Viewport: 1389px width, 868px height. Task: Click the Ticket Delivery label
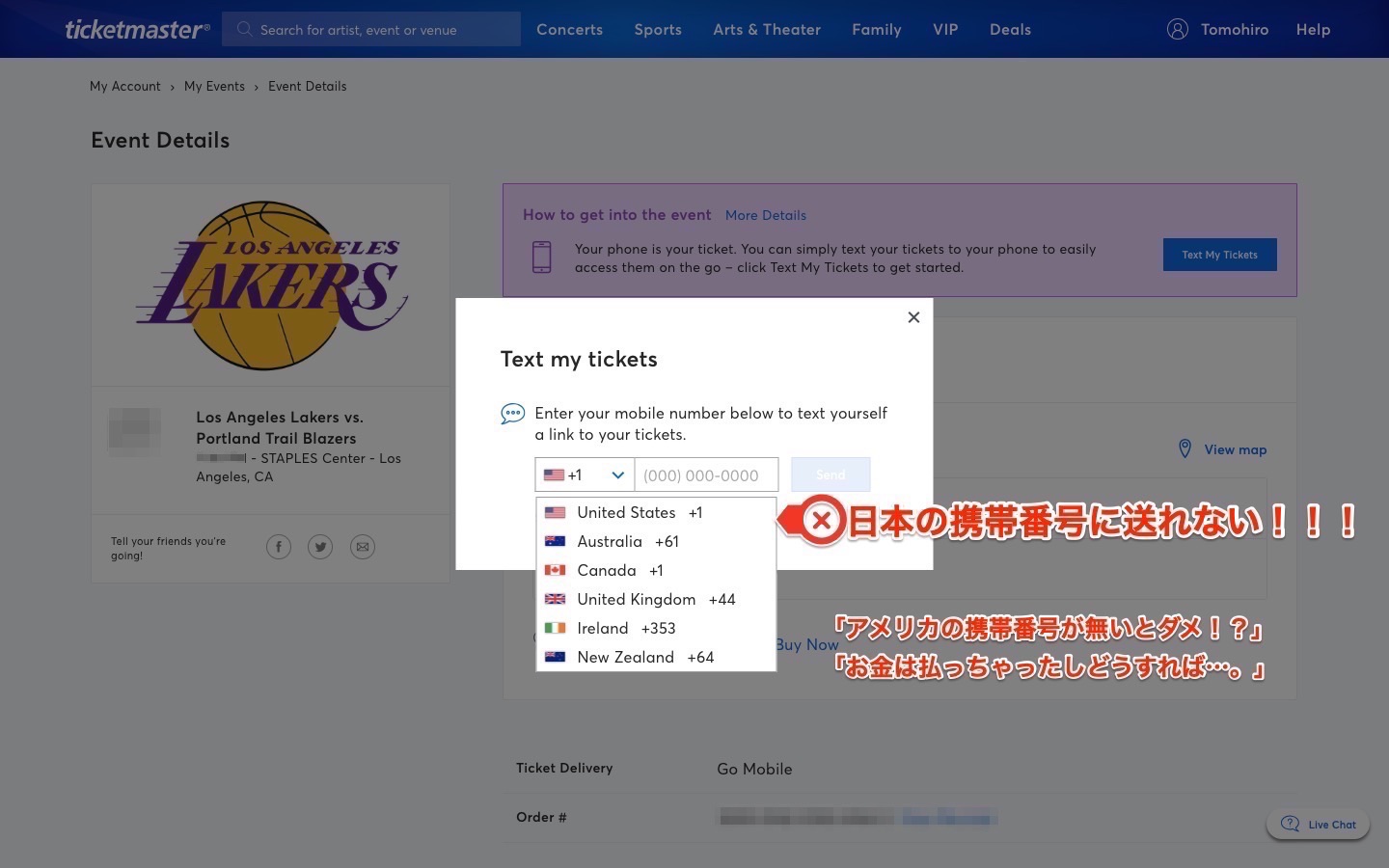[564, 768]
